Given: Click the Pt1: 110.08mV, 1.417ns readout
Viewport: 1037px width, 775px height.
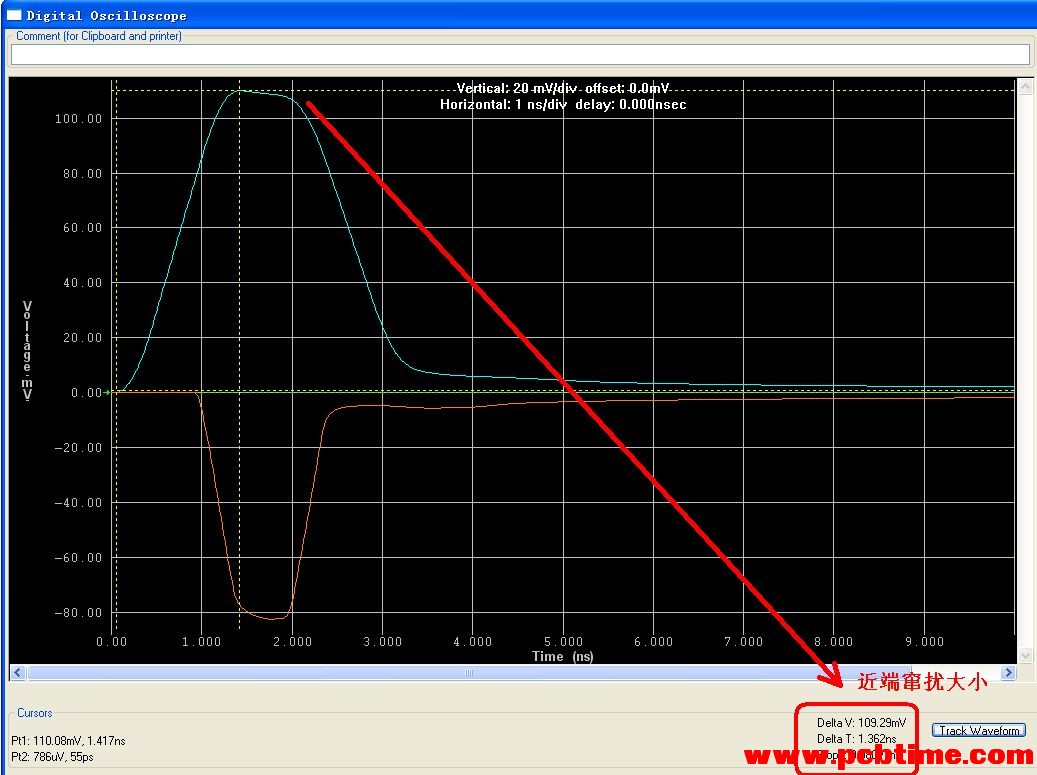Looking at the screenshot, I should pyautogui.click(x=68, y=741).
